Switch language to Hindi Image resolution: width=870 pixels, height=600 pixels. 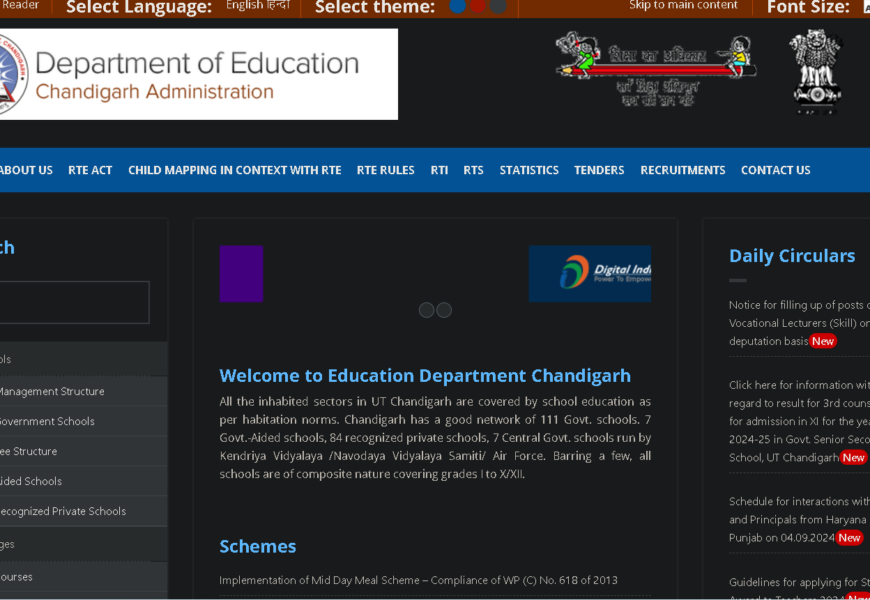(x=279, y=6)
